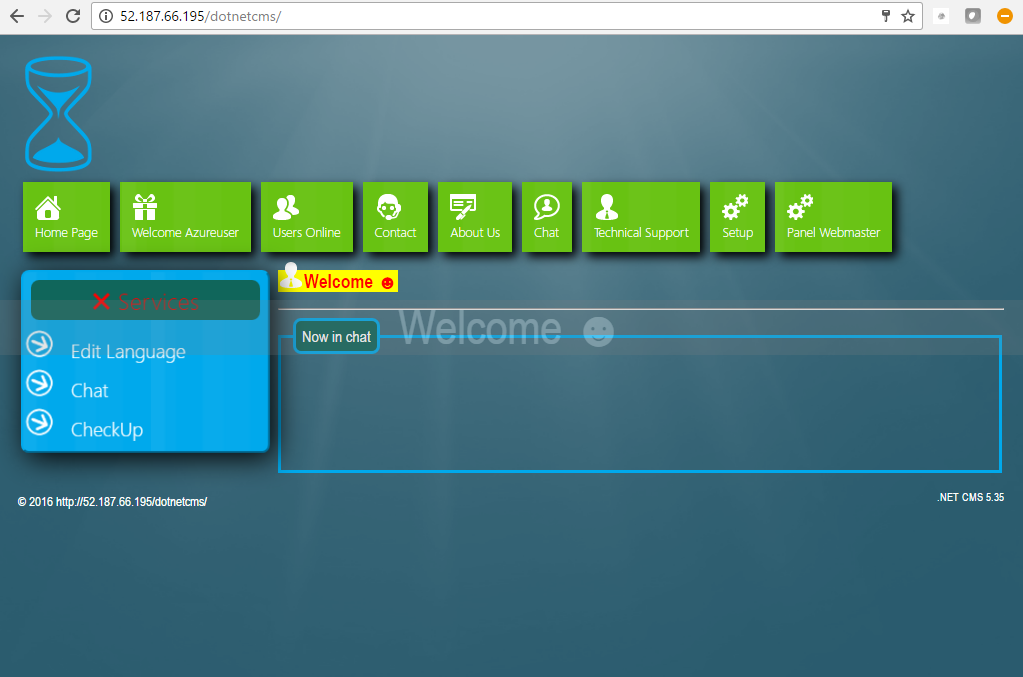The height and width of the screenshot is (677, 1023).
Task: Expand the arrow next to Chat in Services
Action: (x=39, y=383)
